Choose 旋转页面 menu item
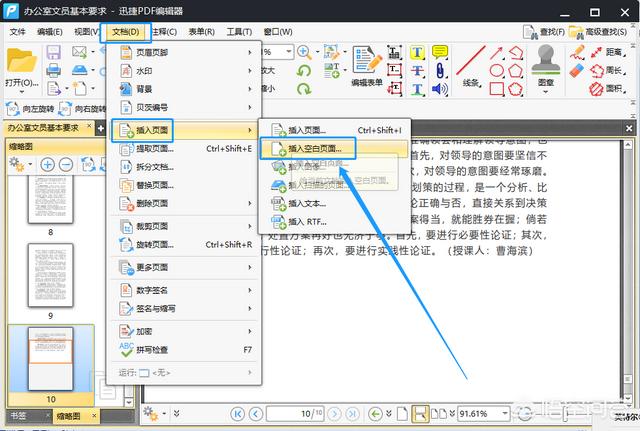This screenshot has width=640, height=431. [184, 244]
